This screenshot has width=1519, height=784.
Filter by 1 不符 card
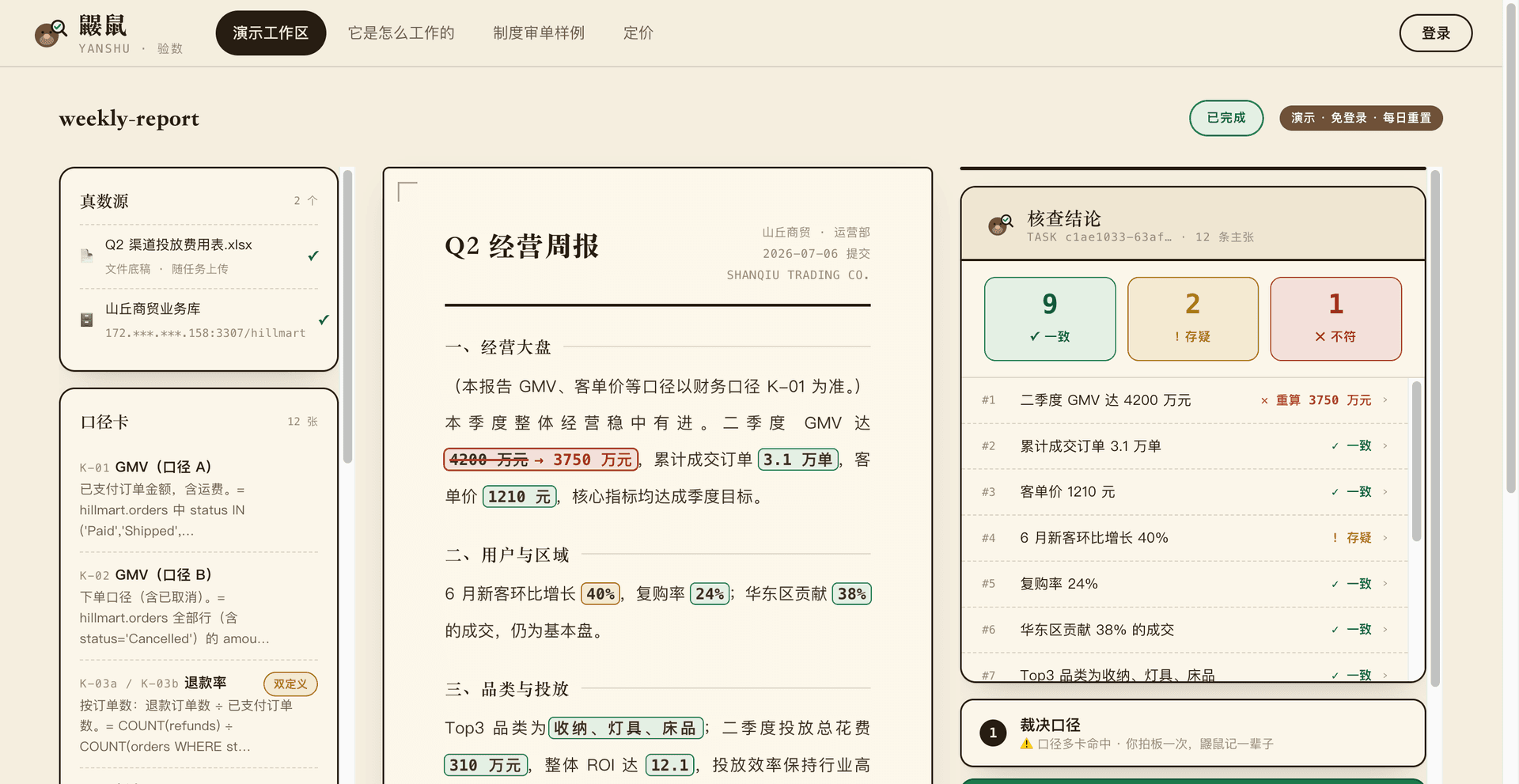tap(1335, 319)
